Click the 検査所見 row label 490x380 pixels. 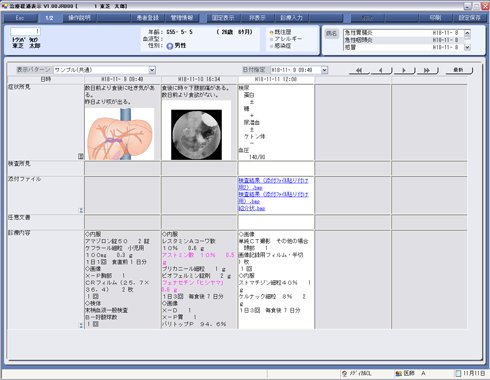coord(19,164)
